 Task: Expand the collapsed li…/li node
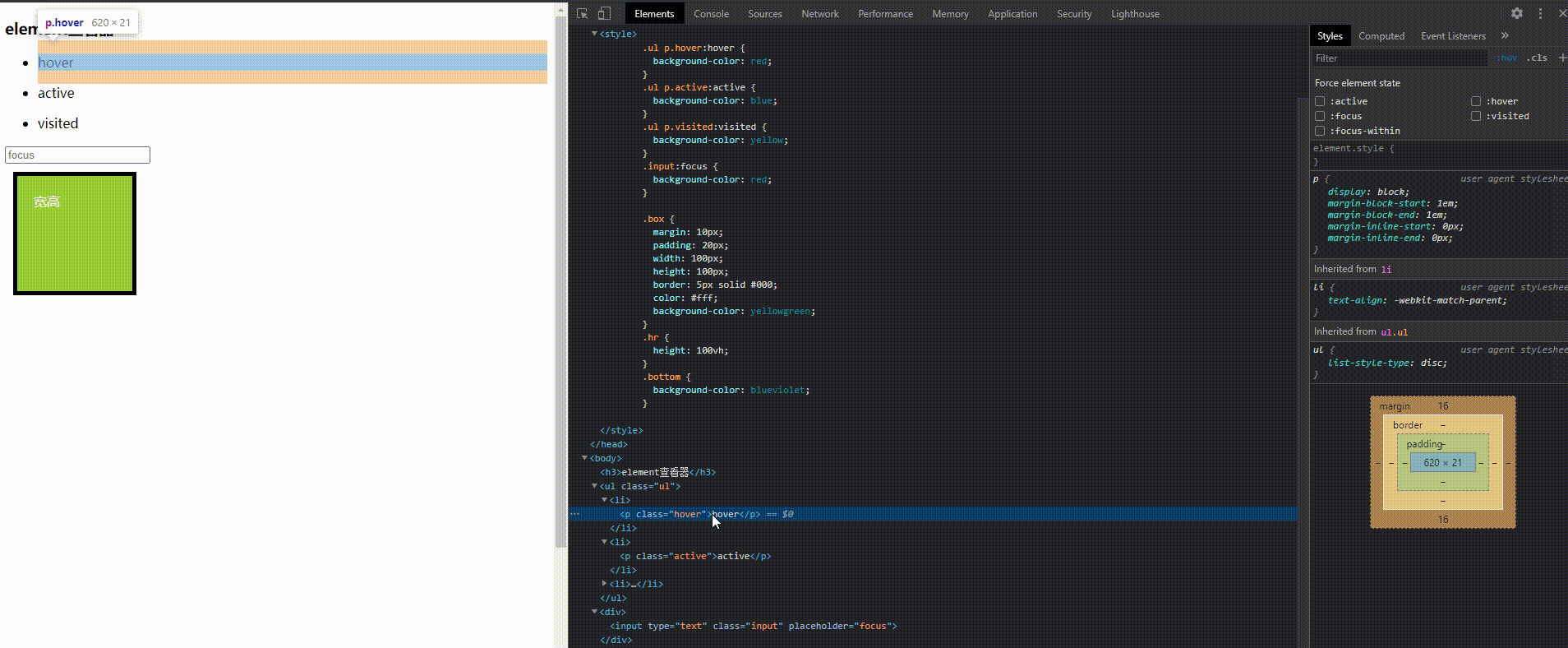click(604, 584)
